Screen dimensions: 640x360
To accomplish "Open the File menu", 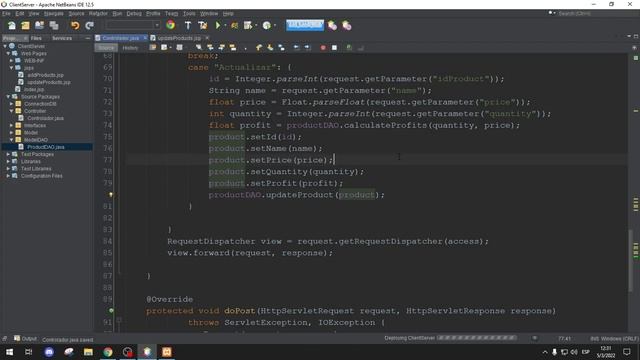I will pyautogui.click(x=6, y=13).
